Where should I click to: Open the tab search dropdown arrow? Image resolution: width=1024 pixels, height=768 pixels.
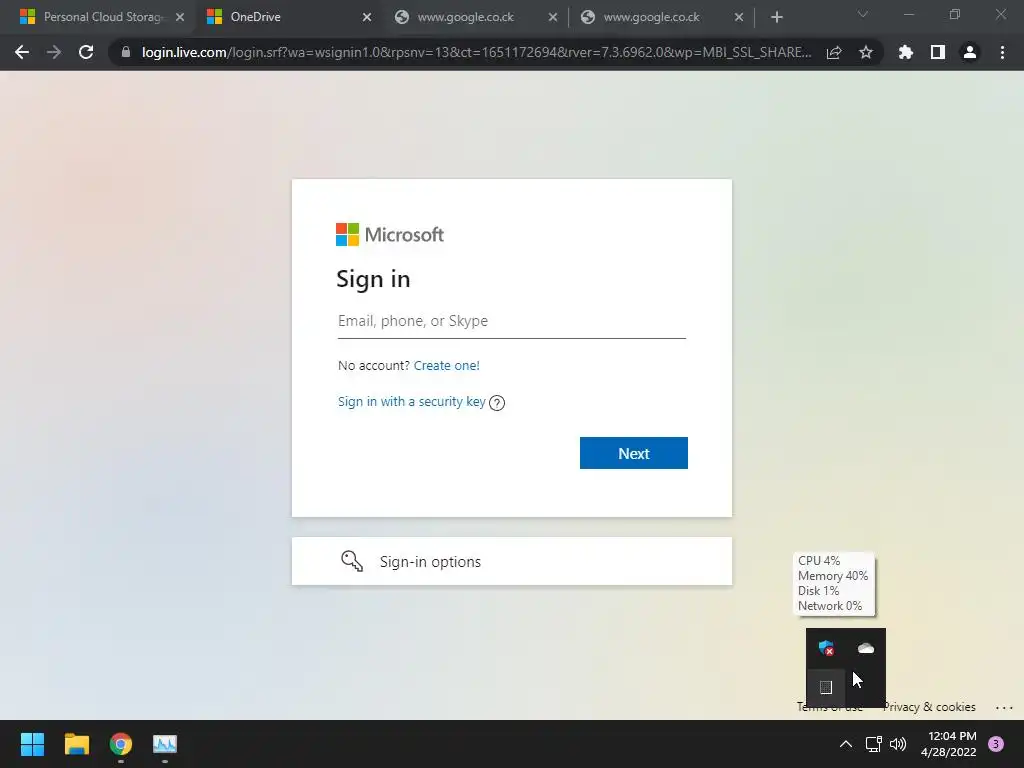(863, 14)
